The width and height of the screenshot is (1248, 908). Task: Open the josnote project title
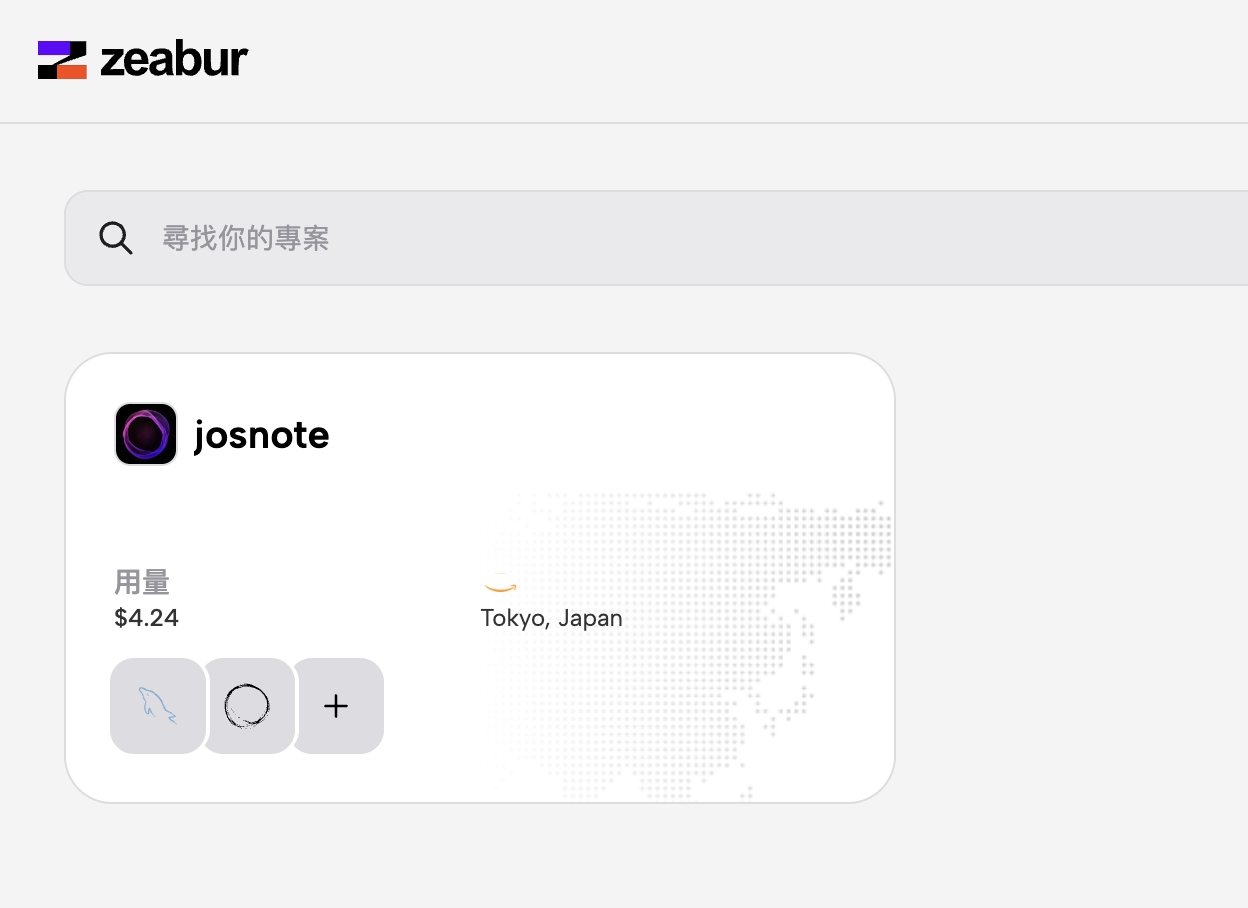click(261, 435)
